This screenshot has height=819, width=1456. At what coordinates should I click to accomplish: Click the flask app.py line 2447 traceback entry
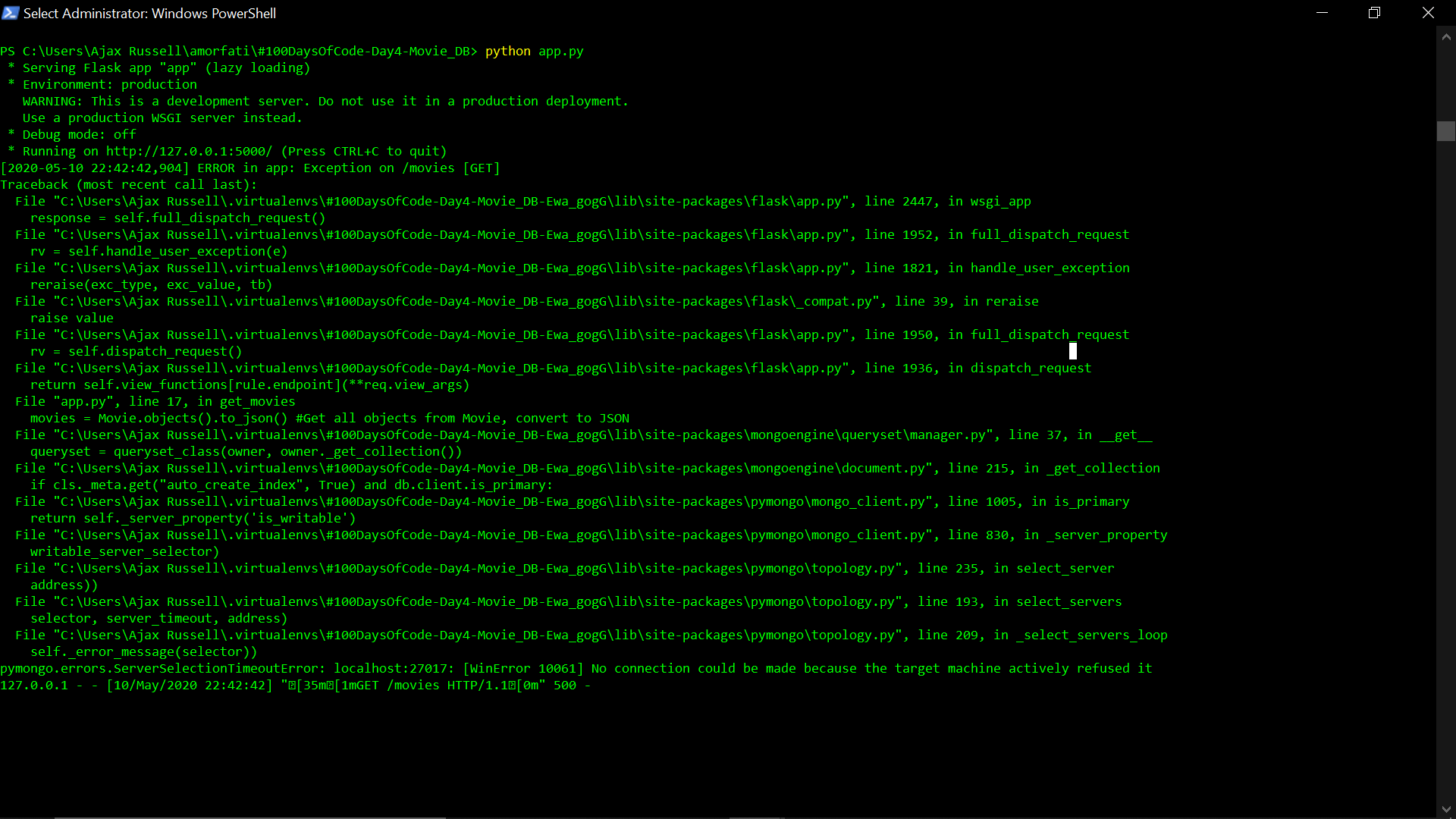click(x=523, y=201)
